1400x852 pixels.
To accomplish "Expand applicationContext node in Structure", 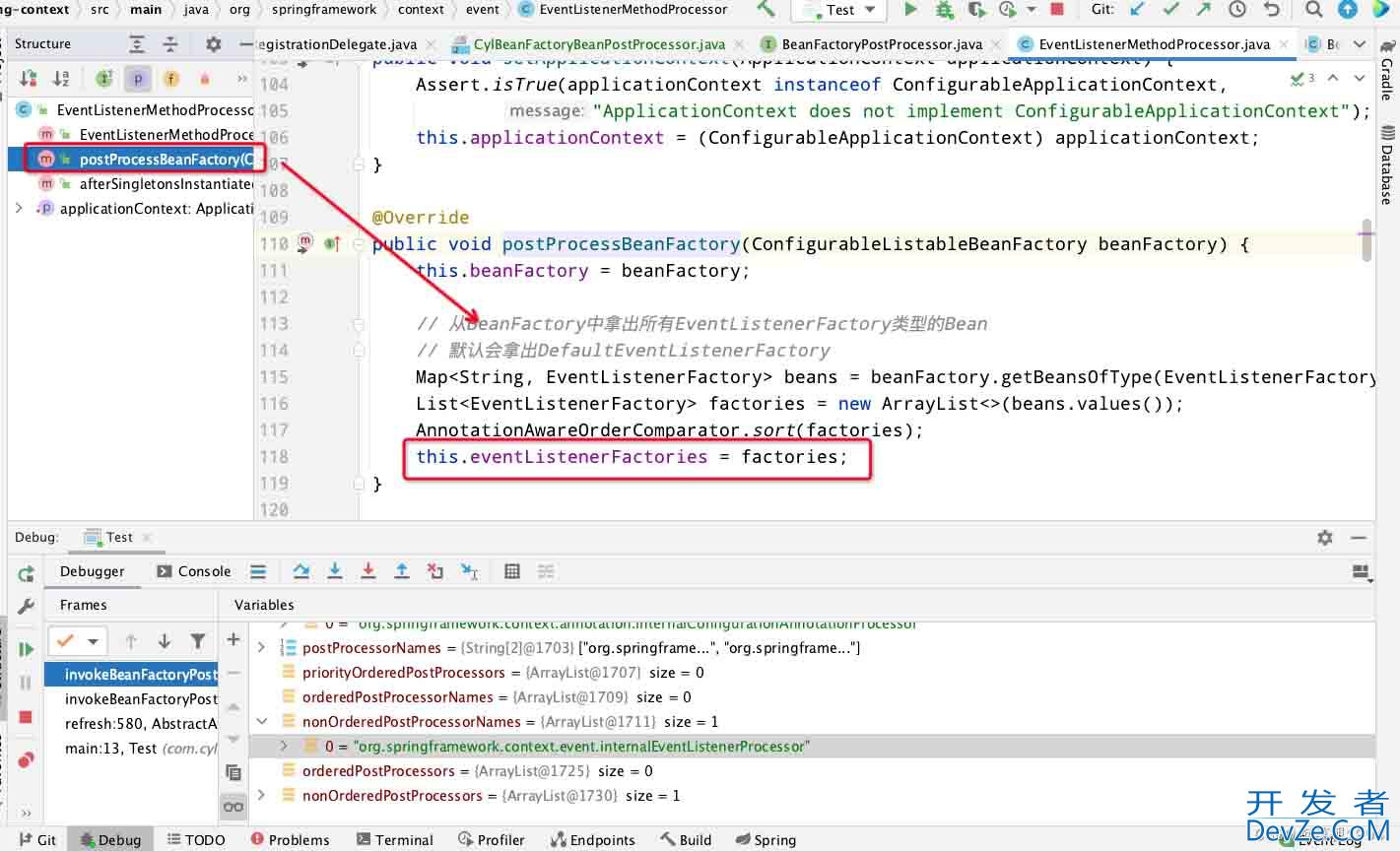I will coord(19,208).
